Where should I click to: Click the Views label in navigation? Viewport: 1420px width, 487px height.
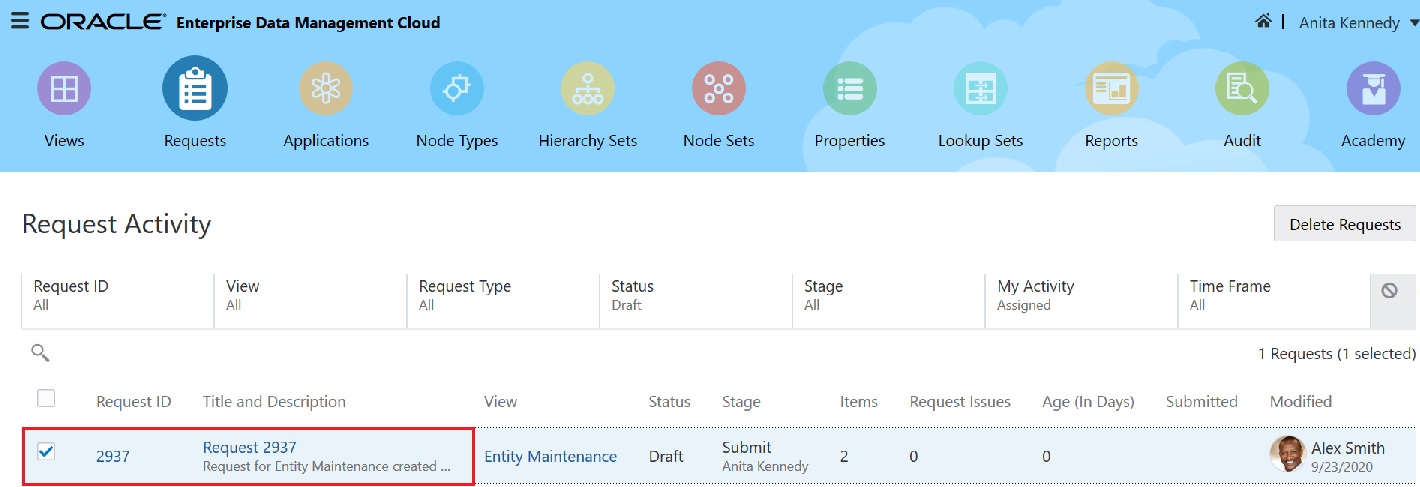[64, 141]
